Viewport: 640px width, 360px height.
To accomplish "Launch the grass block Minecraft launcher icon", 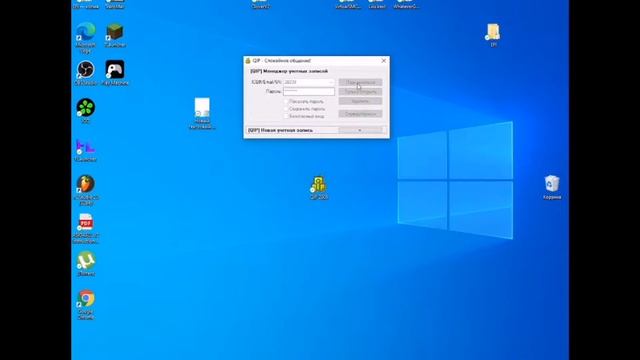I will 115,32.
